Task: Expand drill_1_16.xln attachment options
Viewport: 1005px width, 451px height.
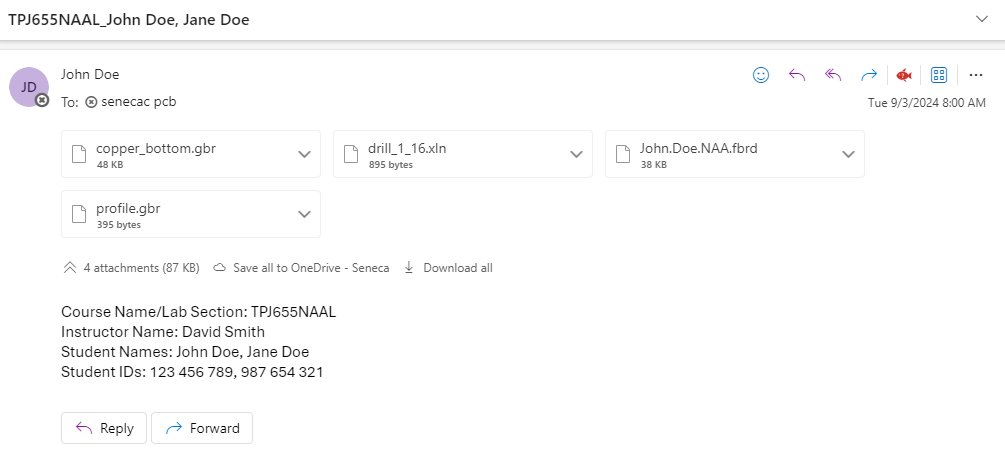Action: click(576, 154)
